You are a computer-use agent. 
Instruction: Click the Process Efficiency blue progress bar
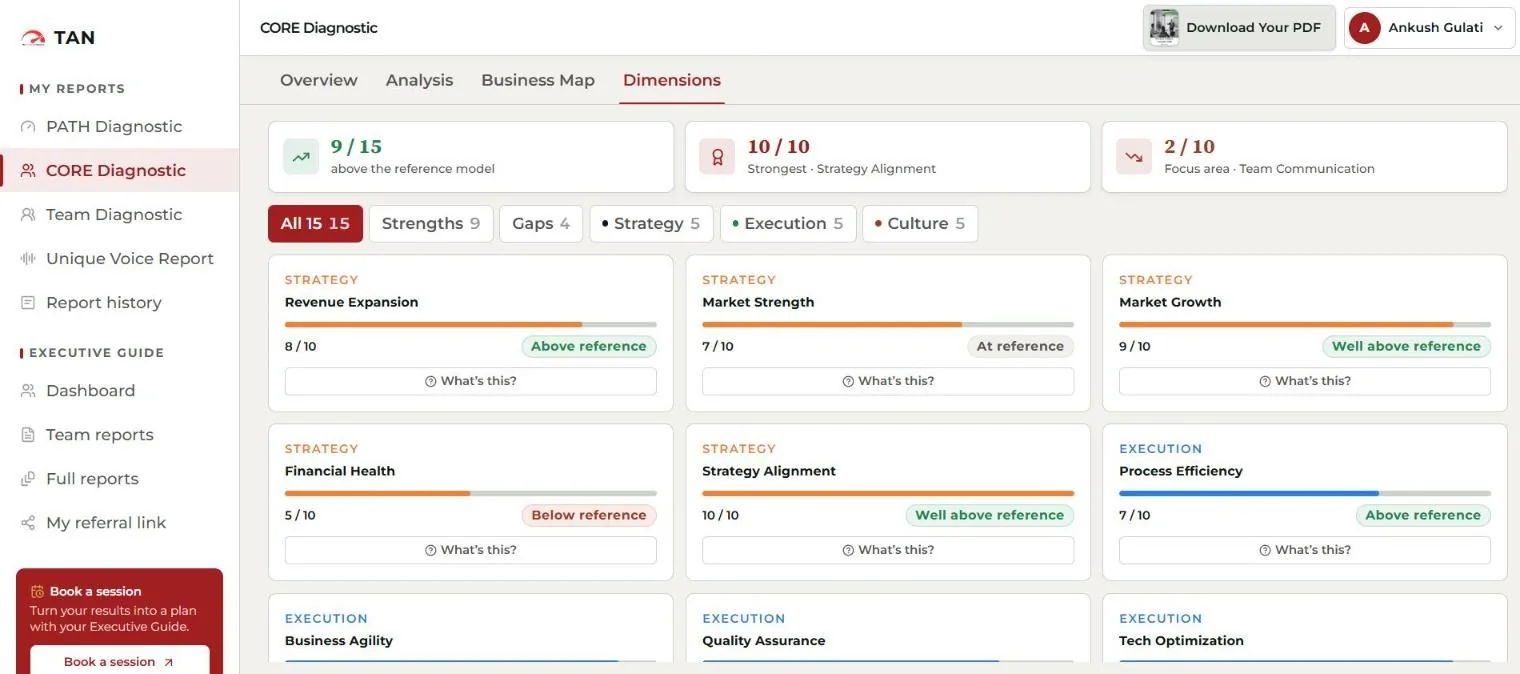[x=1305, y=493]
